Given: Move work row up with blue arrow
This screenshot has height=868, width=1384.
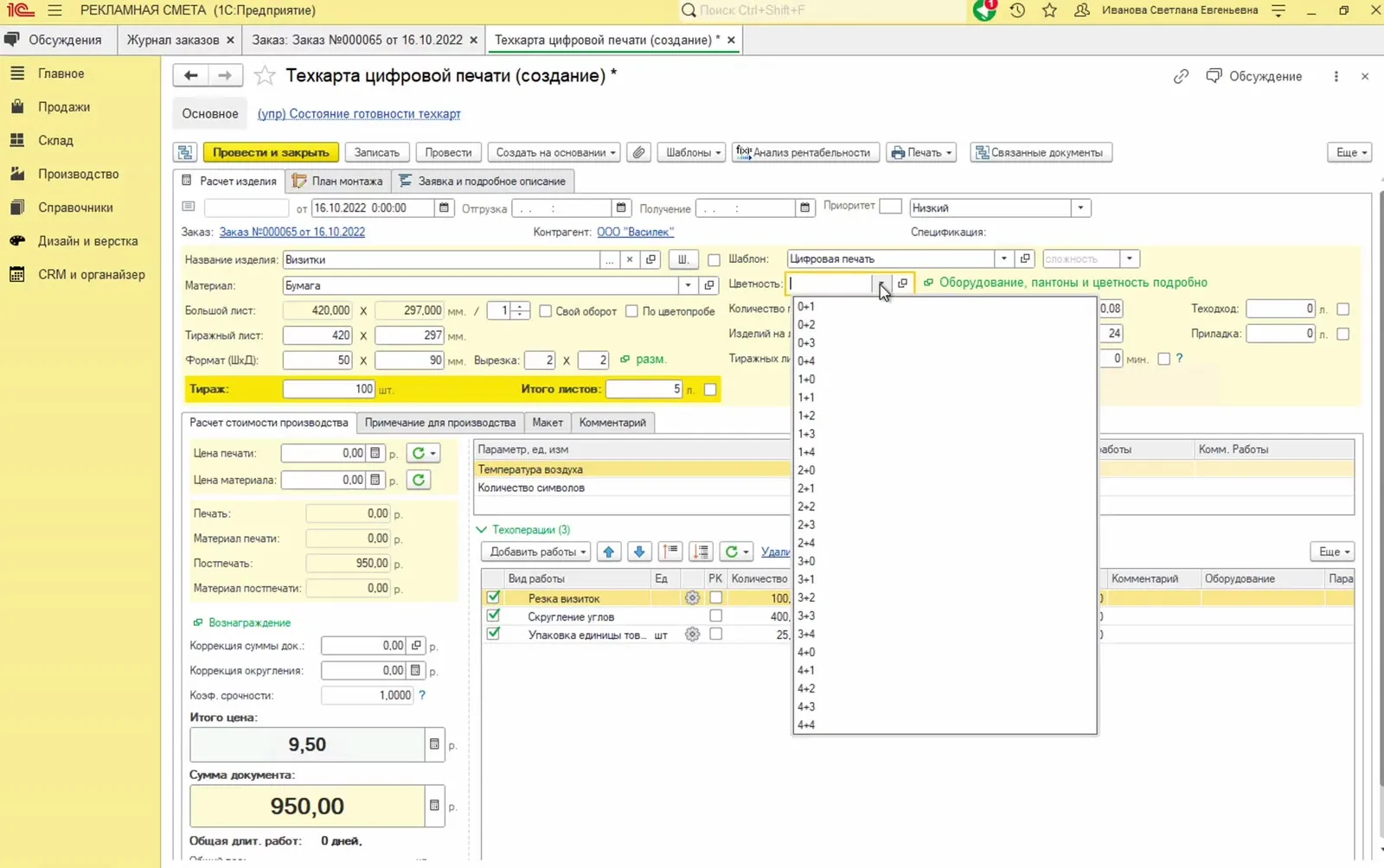Looking at the screenshot, I should [609, 552].
